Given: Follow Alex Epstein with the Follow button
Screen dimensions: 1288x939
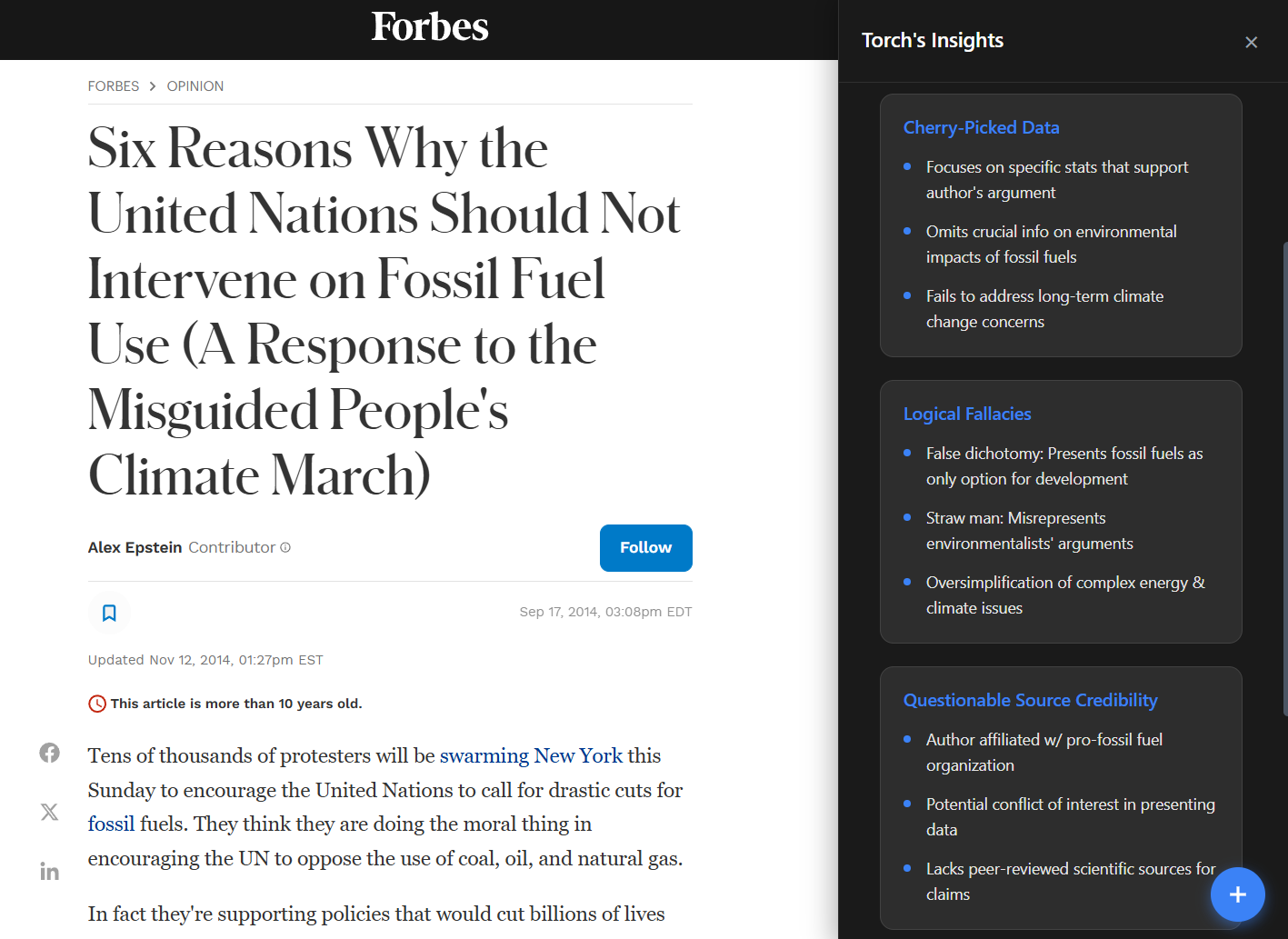Looking at the screenshot, I should pos(645,548).
